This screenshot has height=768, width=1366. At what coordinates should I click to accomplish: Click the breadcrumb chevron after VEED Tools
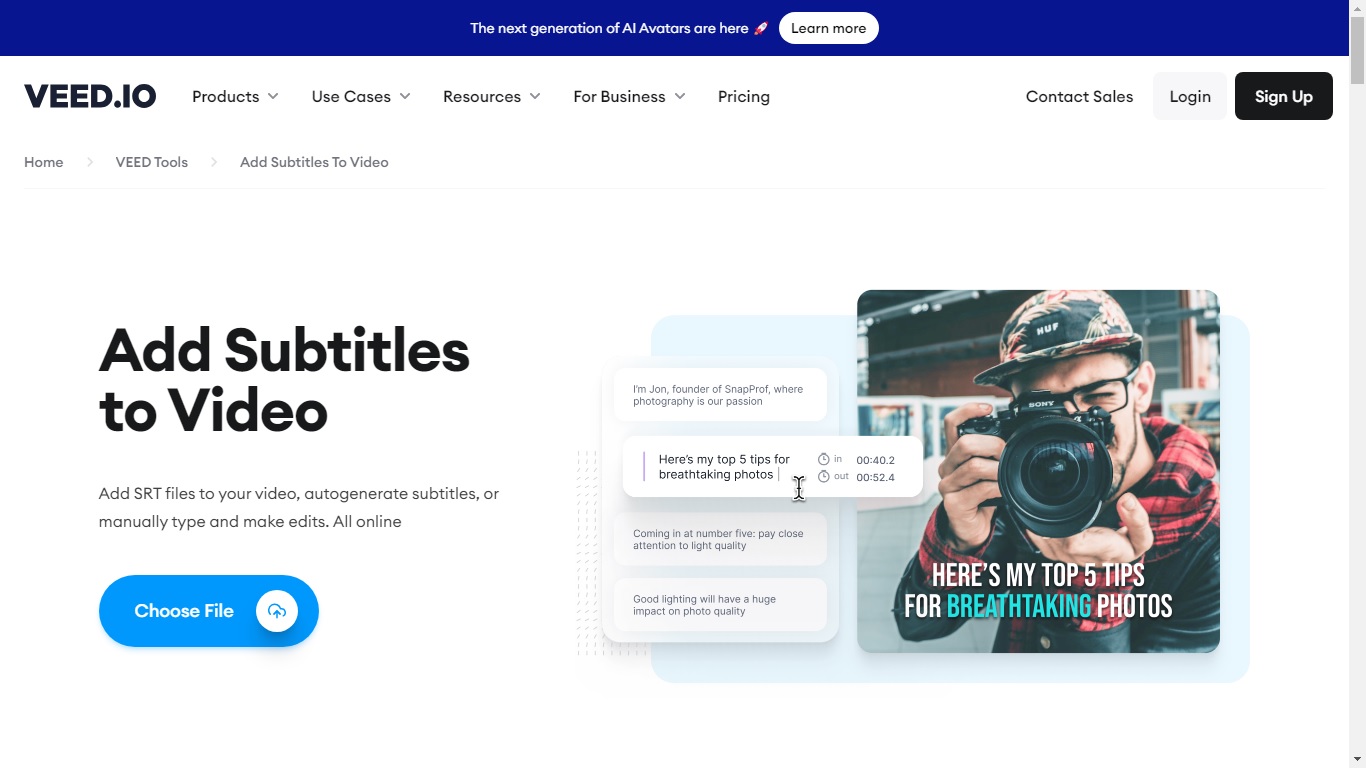pyautogui.click(x=213, y=162)
